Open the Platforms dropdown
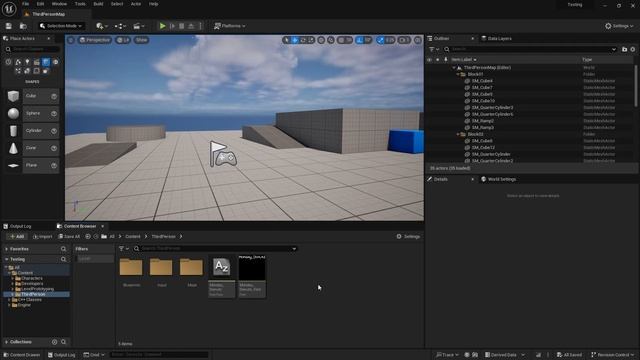The image size is (640, 360). pos(229,26)
